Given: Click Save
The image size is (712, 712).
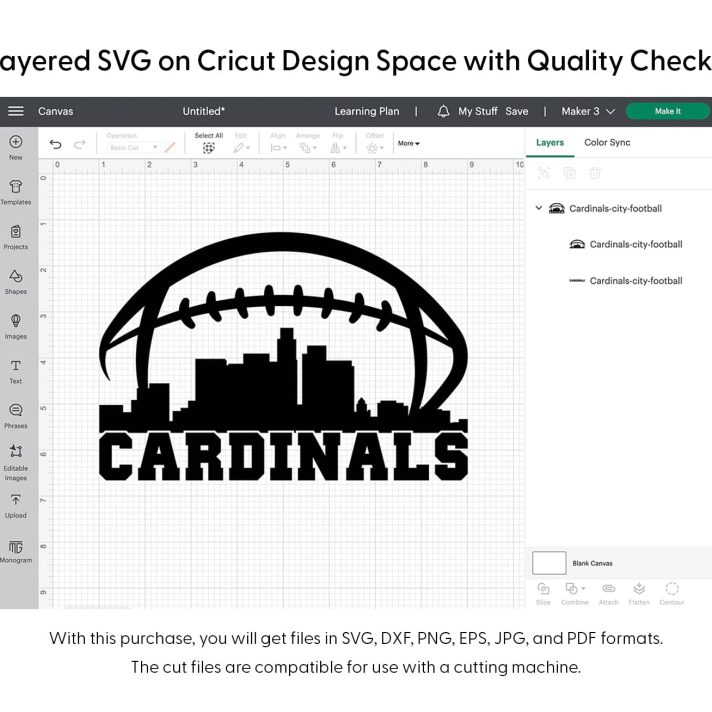Looking at the screenshot, I should tap(517, 111).
